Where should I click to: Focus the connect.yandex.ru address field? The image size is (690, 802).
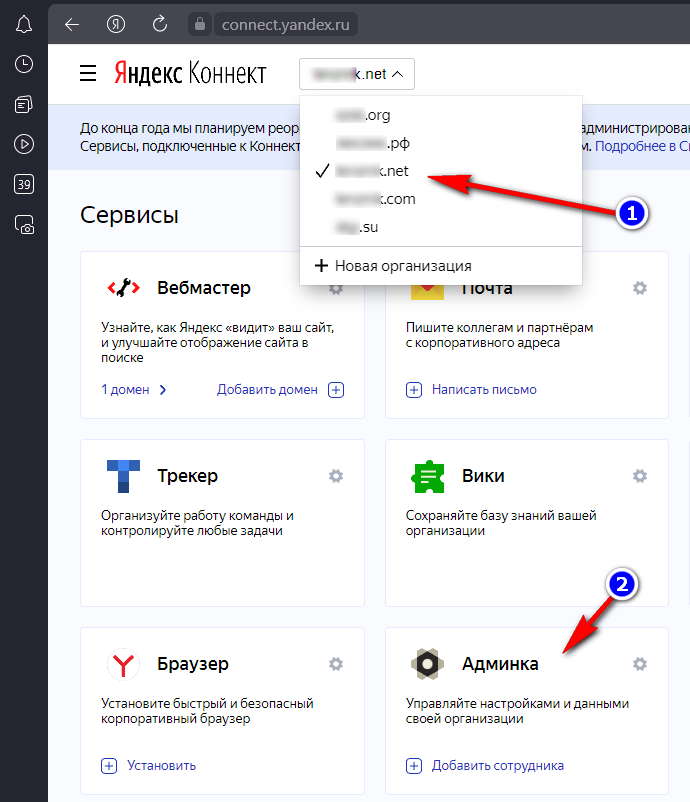tap(285, 25)
